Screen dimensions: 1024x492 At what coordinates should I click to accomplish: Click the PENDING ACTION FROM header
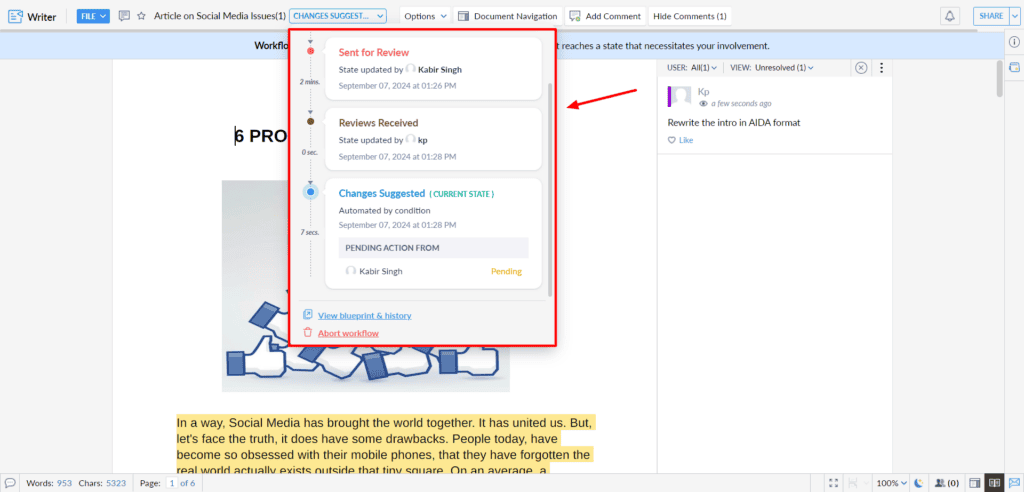pyautogui.click(x=433, y=248)
